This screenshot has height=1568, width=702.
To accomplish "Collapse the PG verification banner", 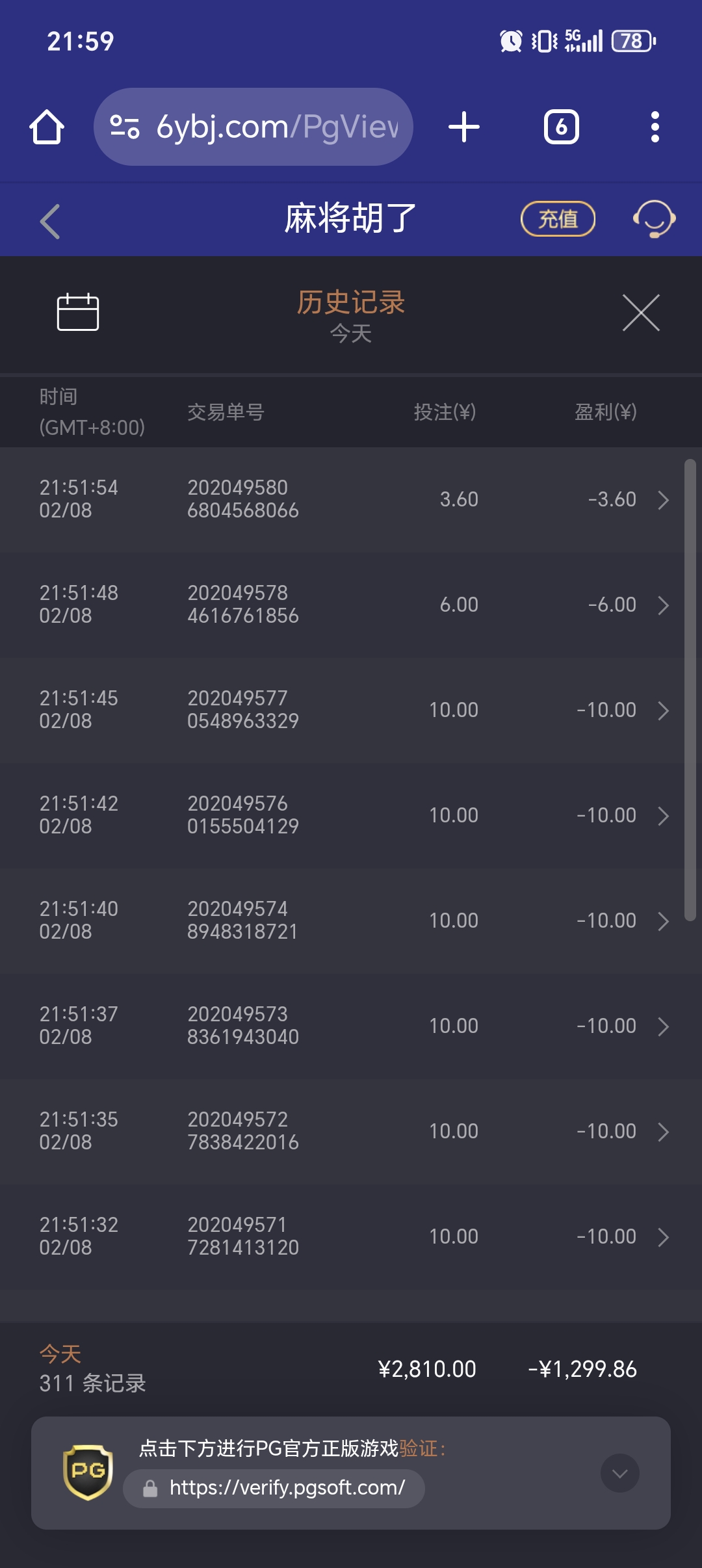I will pos(619,1473).
